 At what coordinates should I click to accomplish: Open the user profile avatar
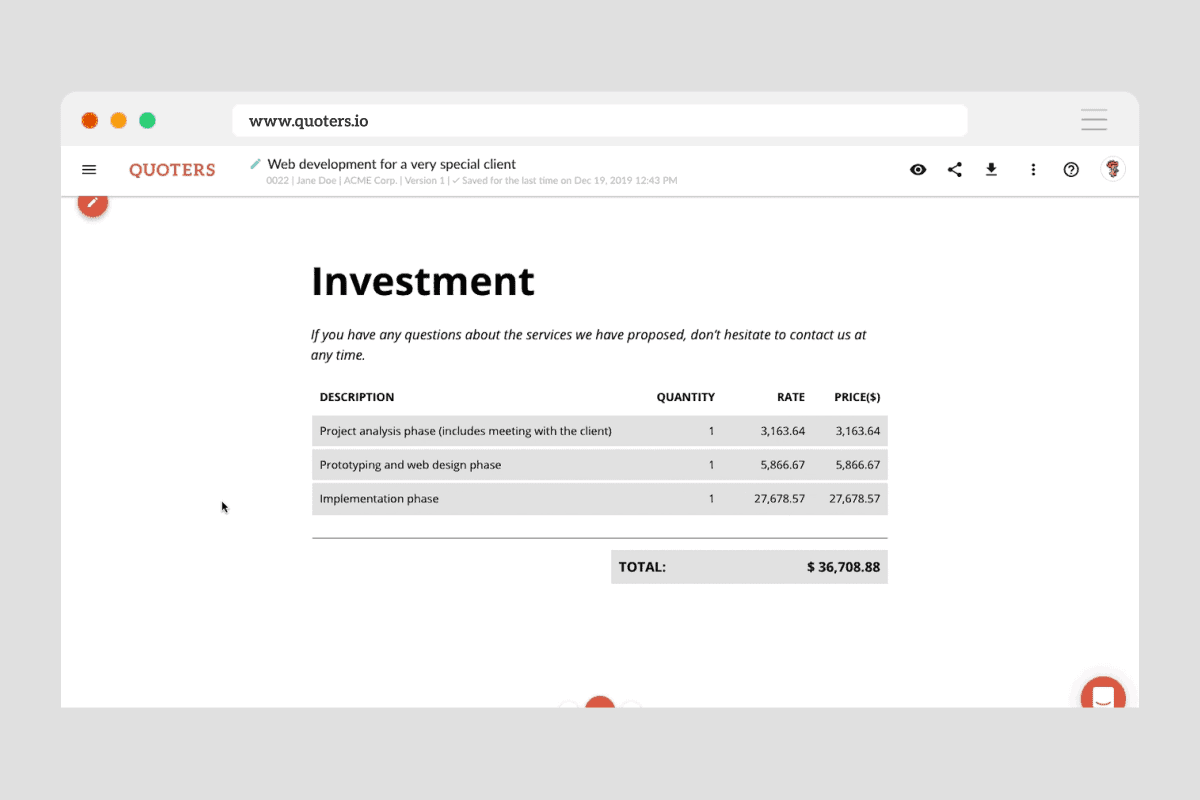pyautogui.click(x=1113, y=169)
